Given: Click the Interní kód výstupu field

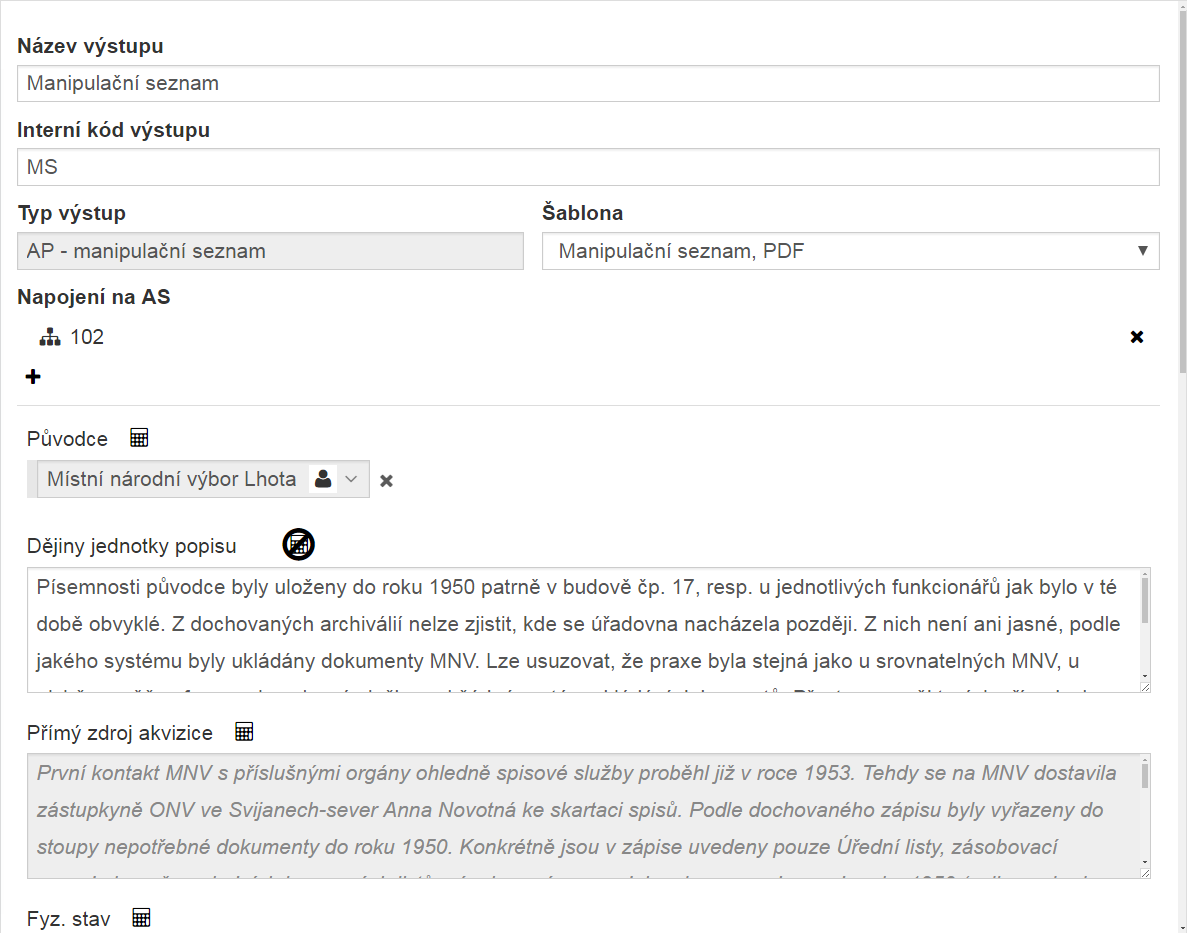Looking at the screenshot, I should [x=588, y=167].
